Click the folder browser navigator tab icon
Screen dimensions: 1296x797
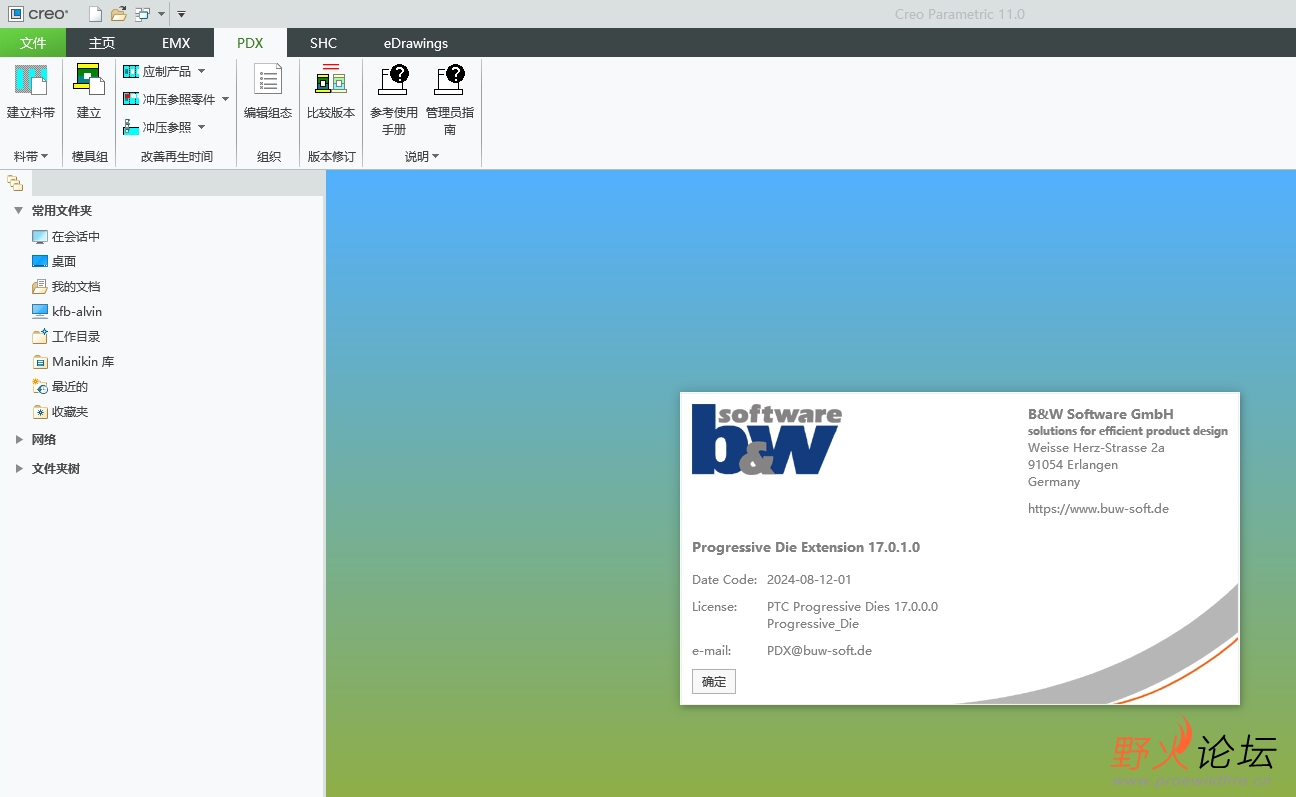click(15, 182)
